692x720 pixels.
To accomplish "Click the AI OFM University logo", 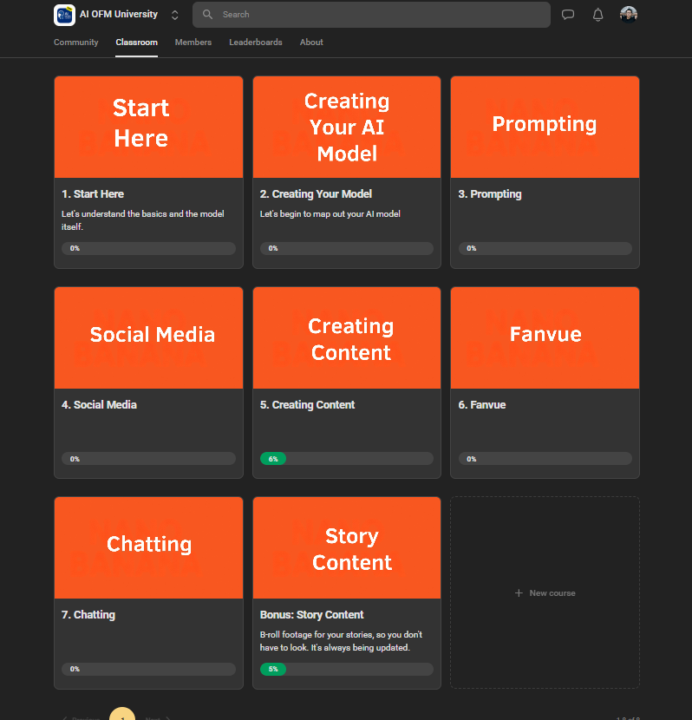I will click(x=64, y=15).
